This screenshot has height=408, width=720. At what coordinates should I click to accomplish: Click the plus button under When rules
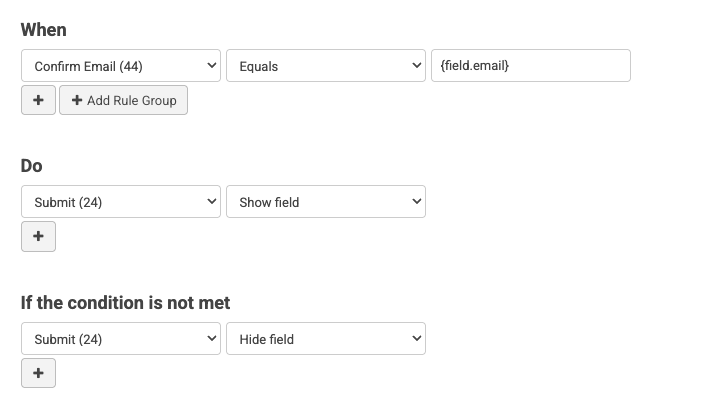point(38,100)
